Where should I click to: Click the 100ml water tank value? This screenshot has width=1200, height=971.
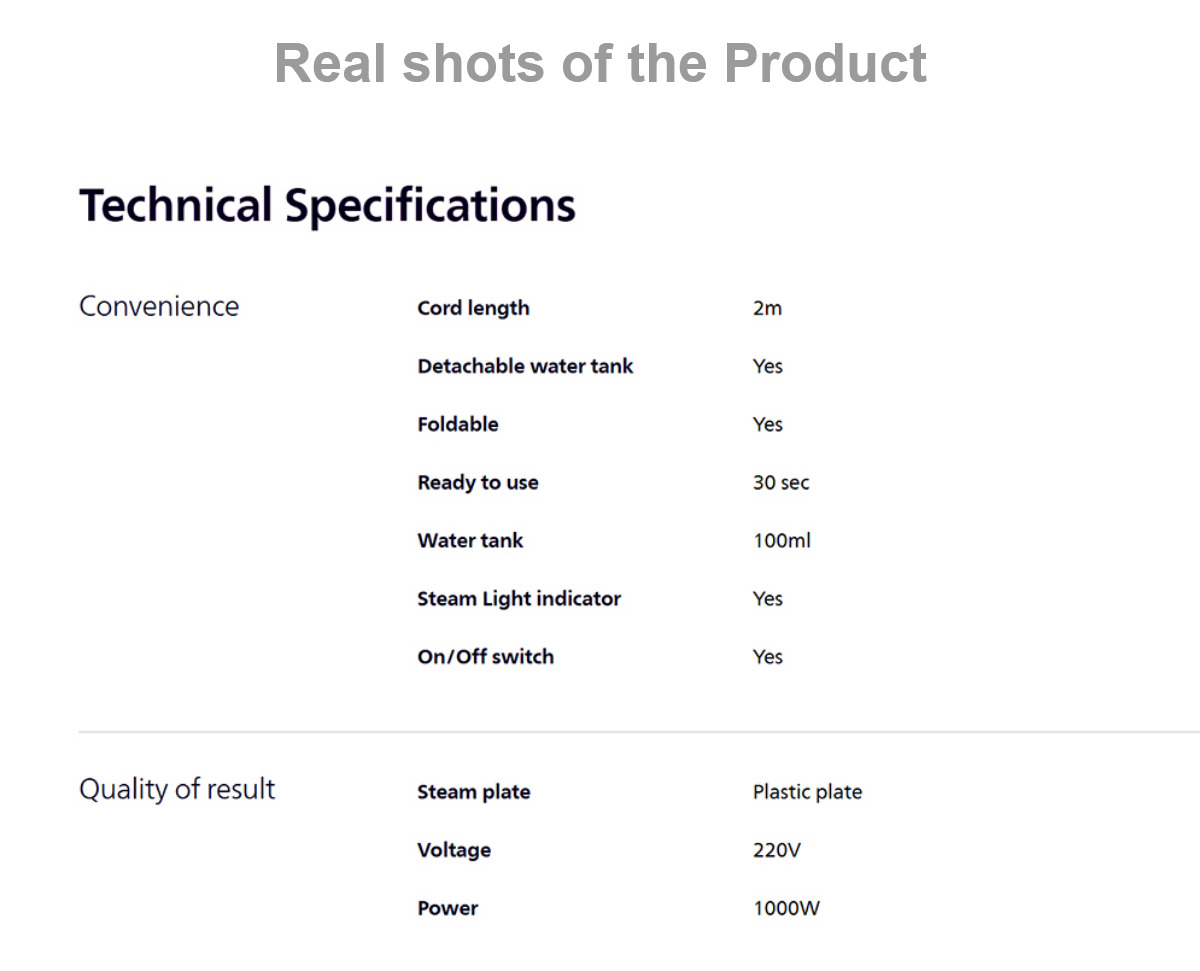click(782, 540)
